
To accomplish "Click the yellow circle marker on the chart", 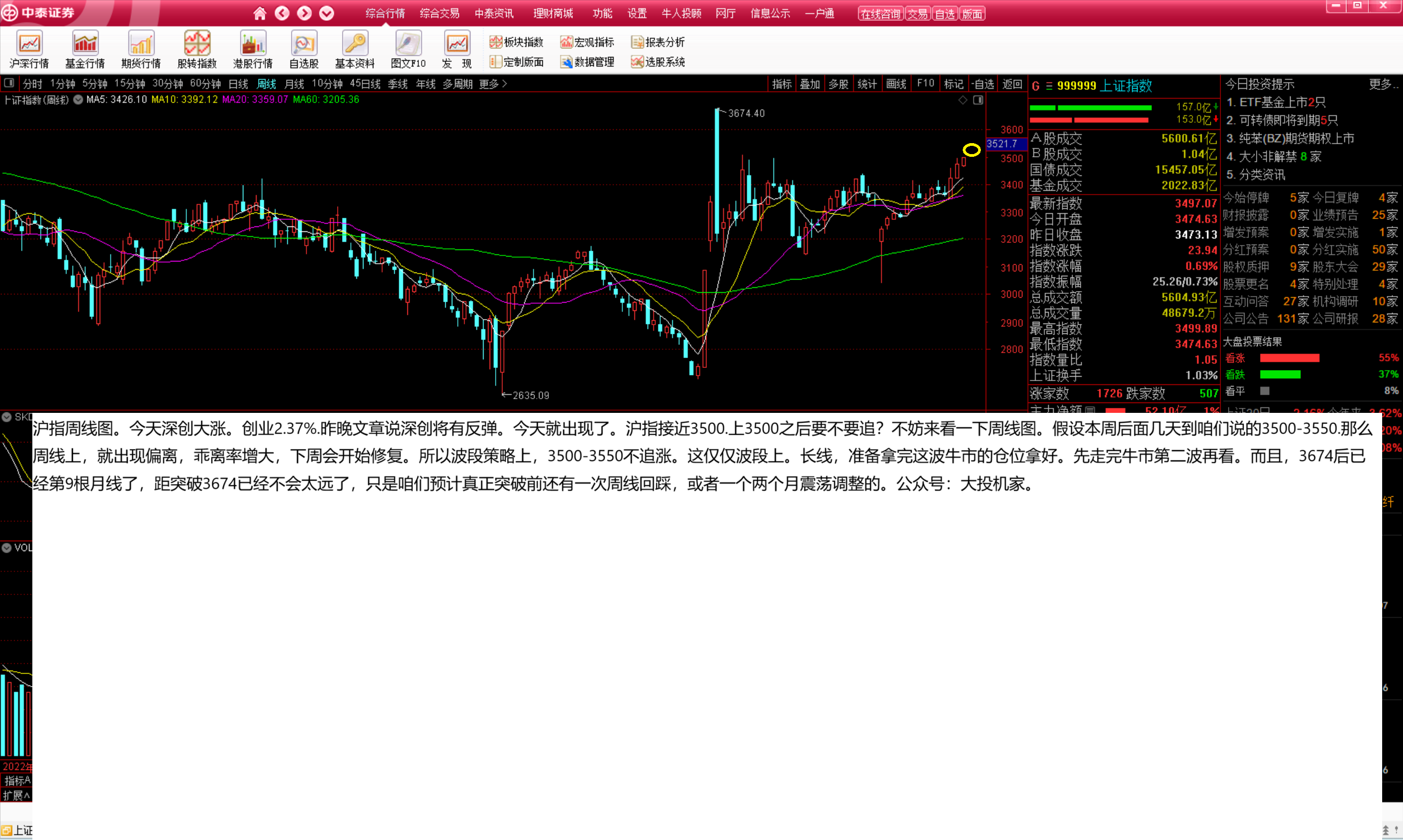I will pos(971,150).
